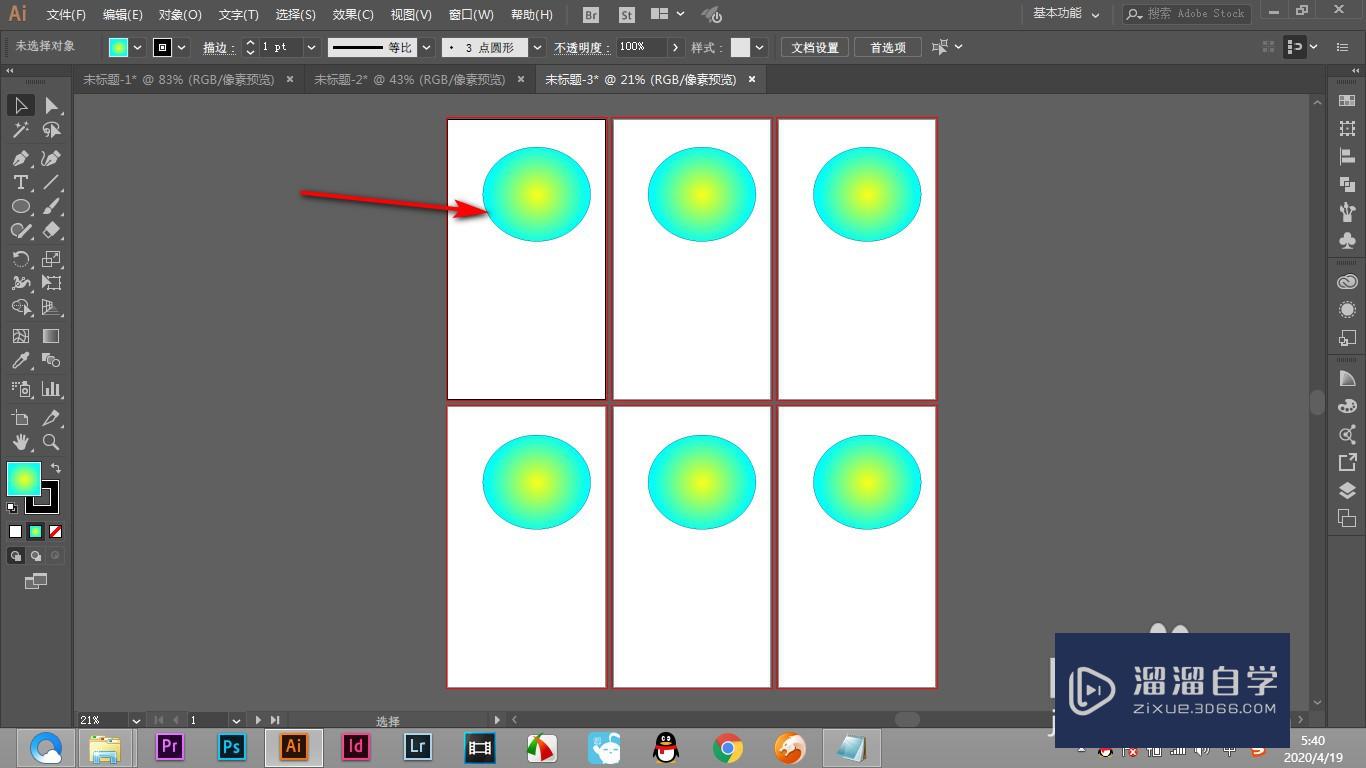
Task: Expand the fill color dropdown in control bar
Action: [x=138, y=47]
